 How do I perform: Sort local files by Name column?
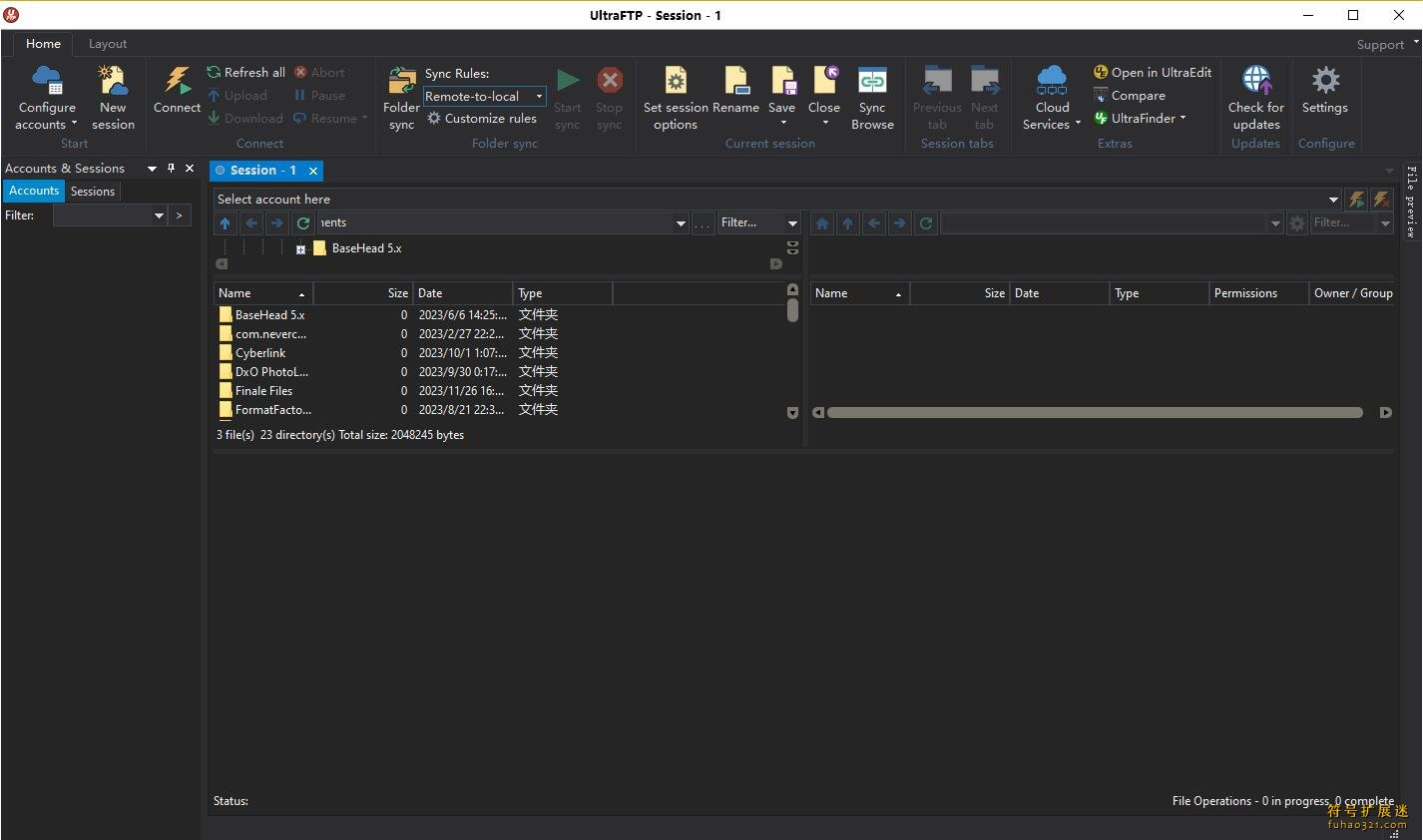[x=263, y=293]
